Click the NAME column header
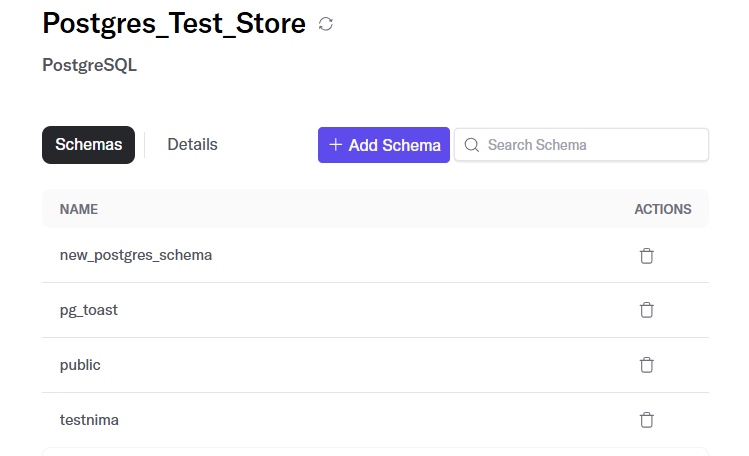This screenshot has height=456, width=749. point(79,209)
